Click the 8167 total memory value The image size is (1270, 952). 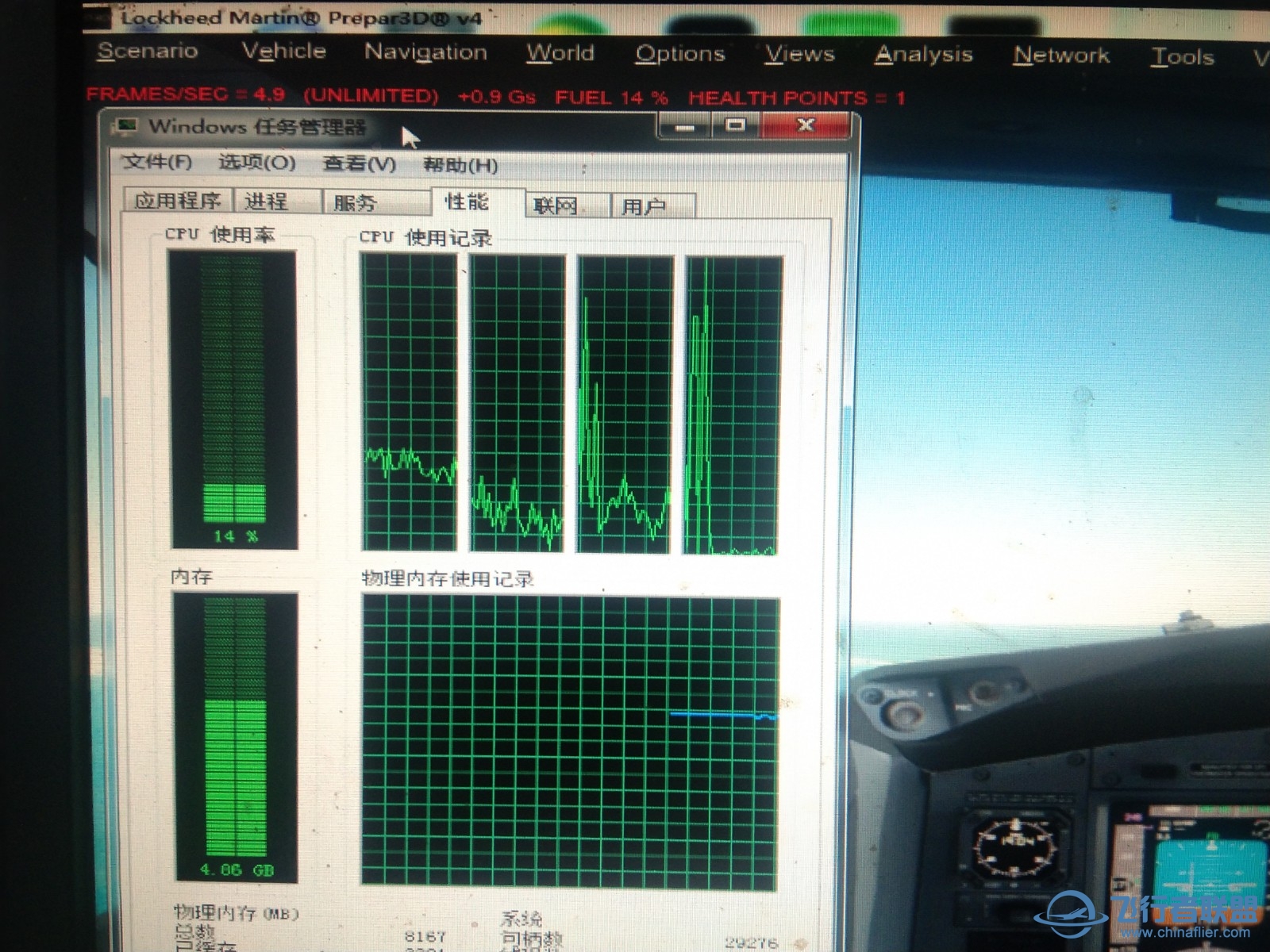tap(425, 936)
